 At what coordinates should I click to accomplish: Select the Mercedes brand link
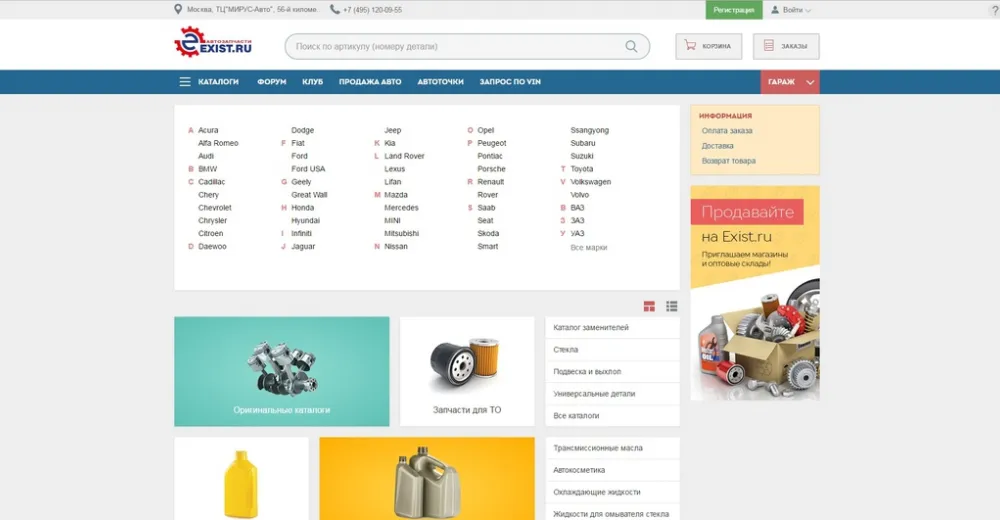coord(401,207)
